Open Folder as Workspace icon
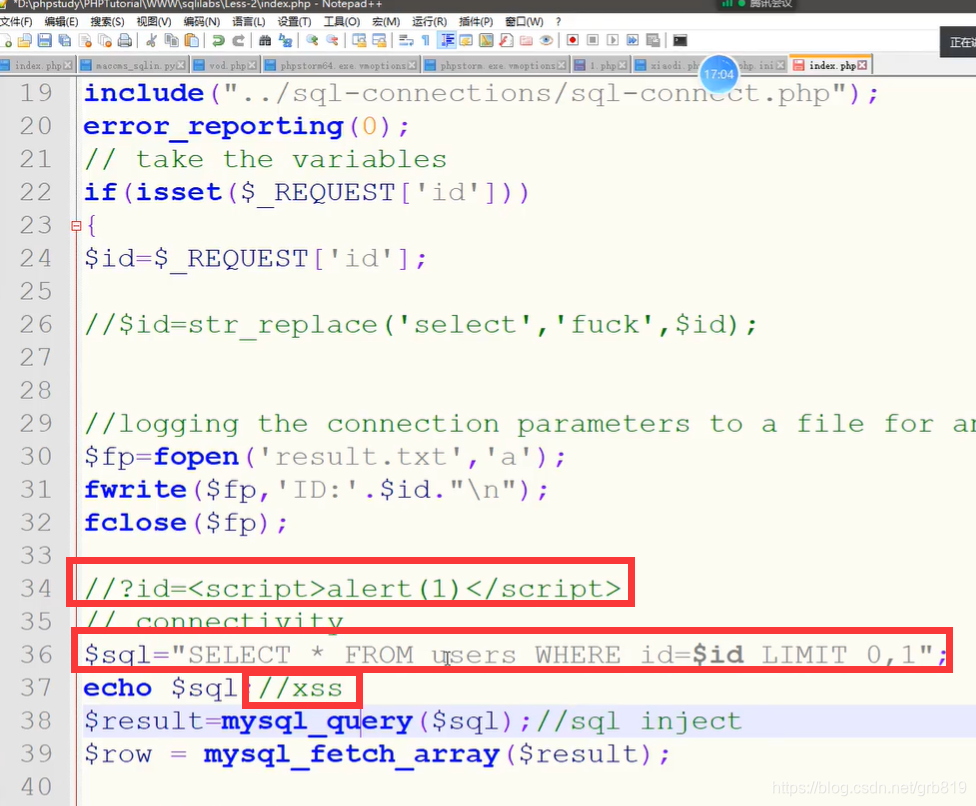Image resolution: width=976 pixels, height=806 pixels. (526, 41)
